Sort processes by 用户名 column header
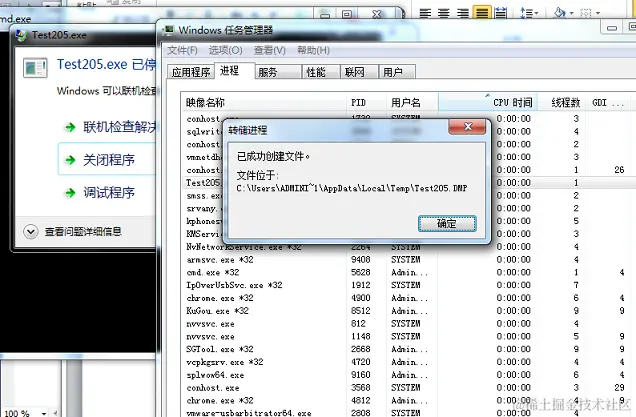Viewport: 636px width, 417px height. click(x=412, y=102)
